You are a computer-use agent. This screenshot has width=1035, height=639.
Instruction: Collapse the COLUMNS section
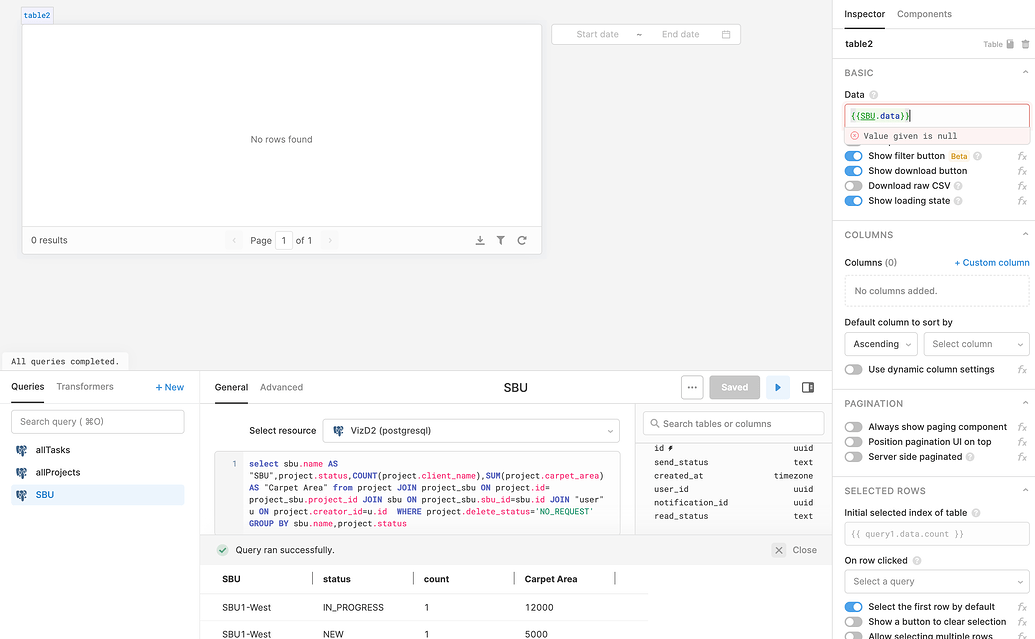(x=1025, y=235)
